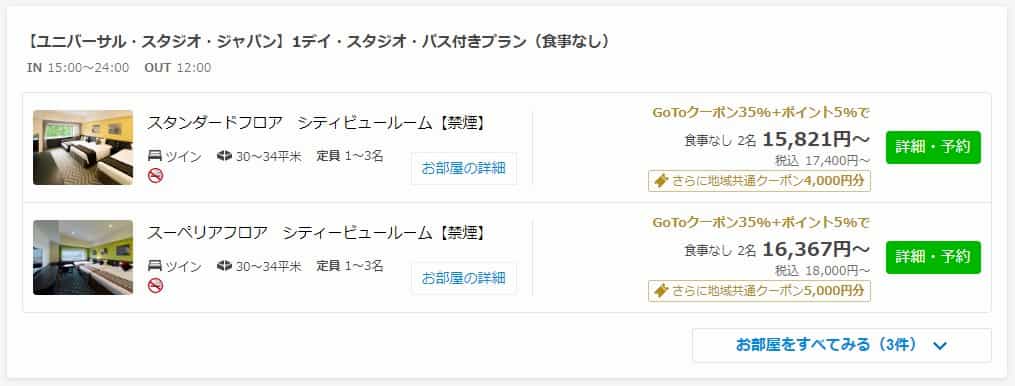Click the coupon ticket icon on 4,000円分 badge

[x=661, y=181]
